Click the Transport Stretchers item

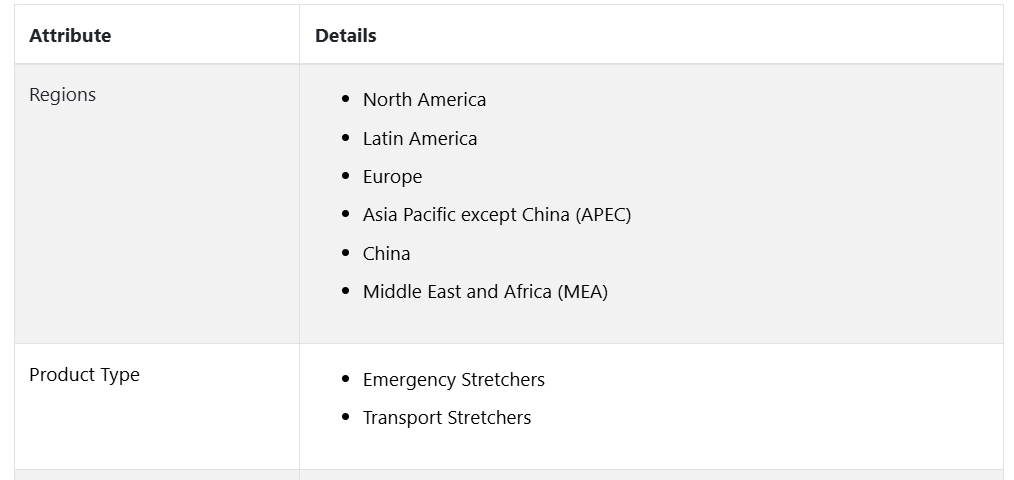pyautogui.click(x=447, y=418)
